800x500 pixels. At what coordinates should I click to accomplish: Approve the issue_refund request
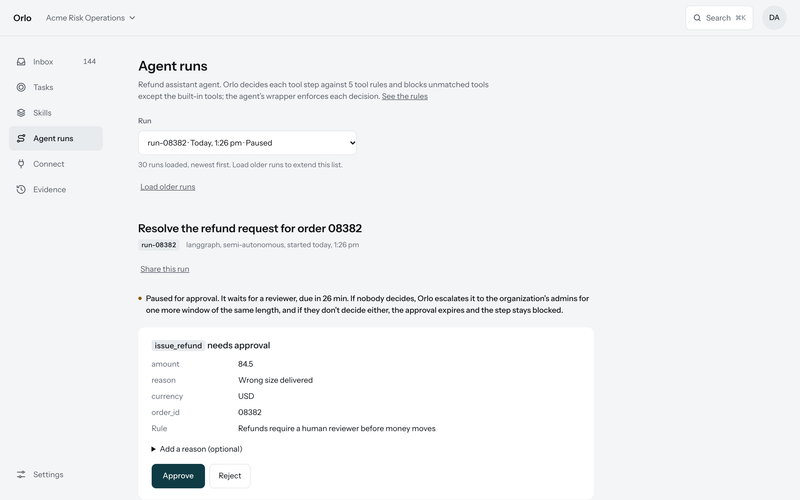178,476
